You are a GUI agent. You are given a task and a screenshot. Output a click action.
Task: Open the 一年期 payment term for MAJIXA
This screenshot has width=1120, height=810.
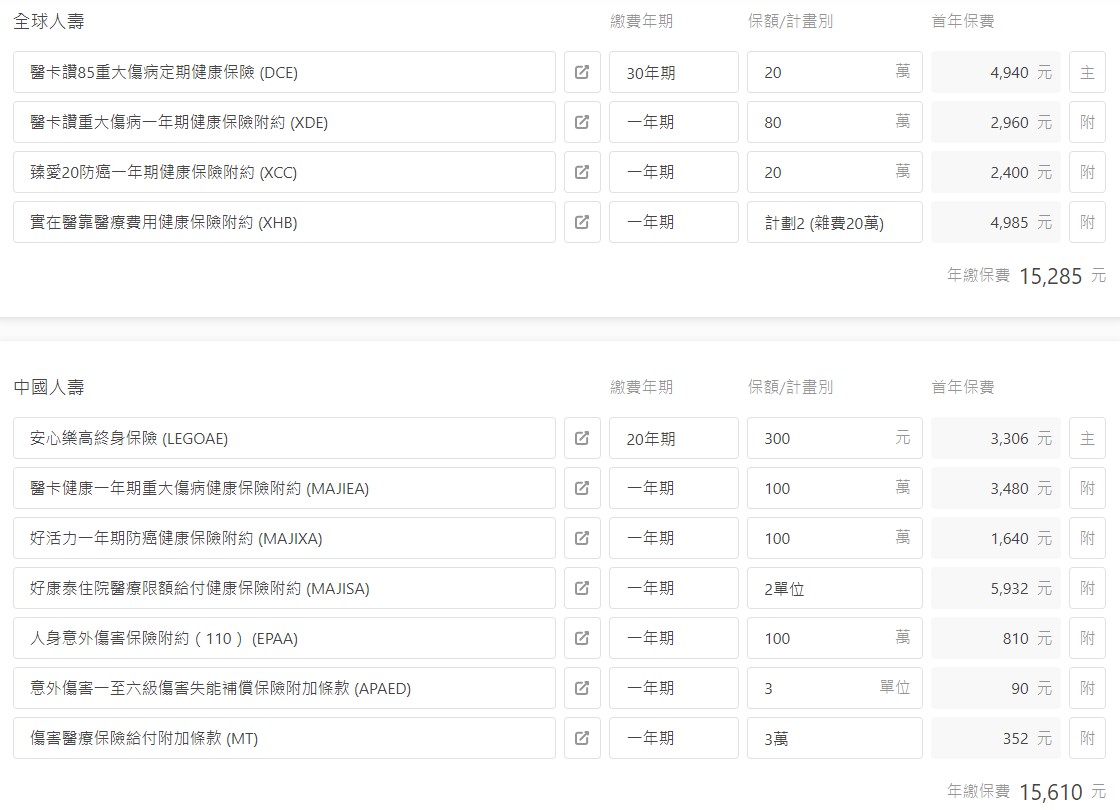click(x=674, y=538)
